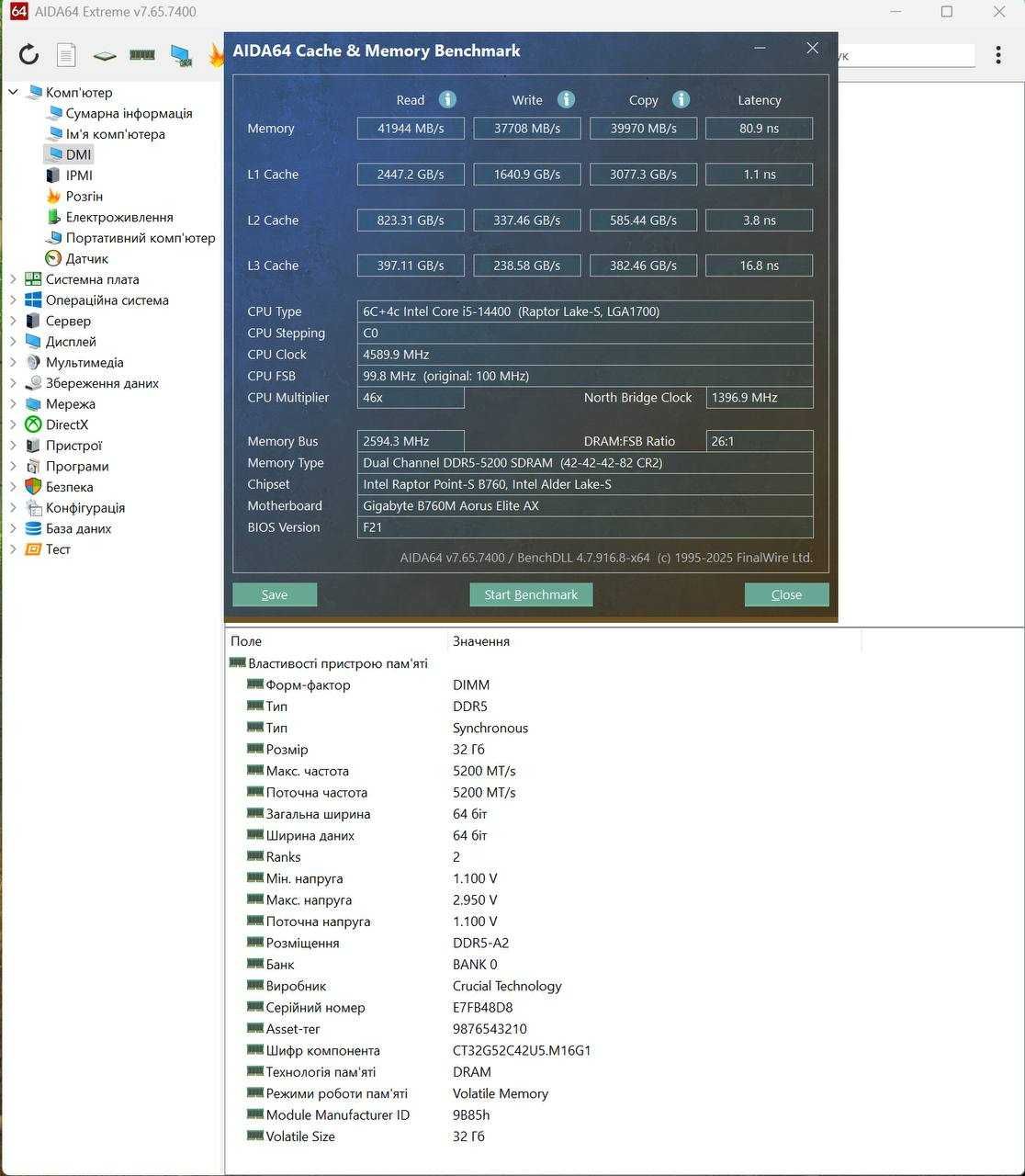Expand the Мережа node chevron
1025x1176 pixels.
pyautogui.click(x=14, y=404)
